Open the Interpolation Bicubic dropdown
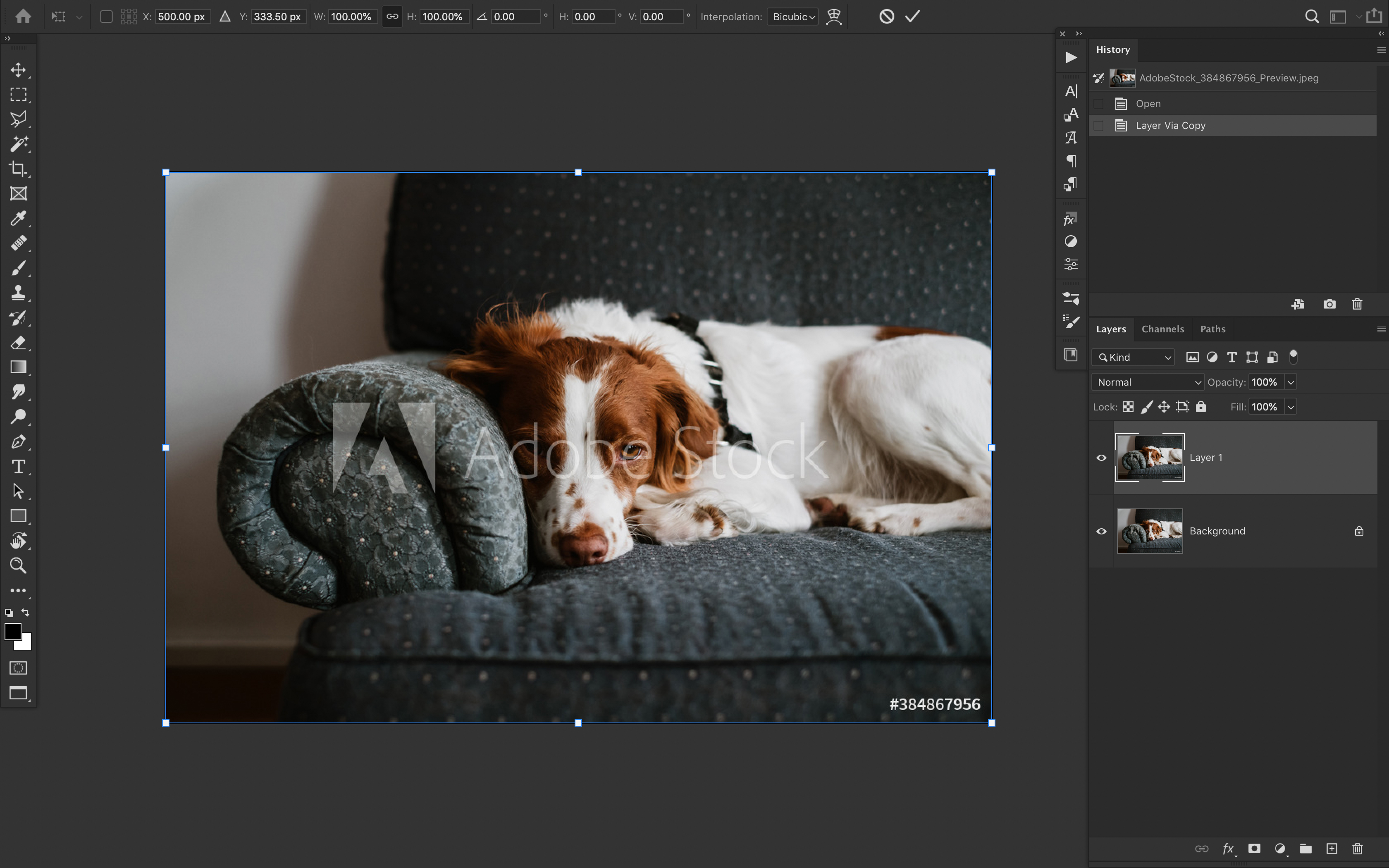 click(792, 17)
